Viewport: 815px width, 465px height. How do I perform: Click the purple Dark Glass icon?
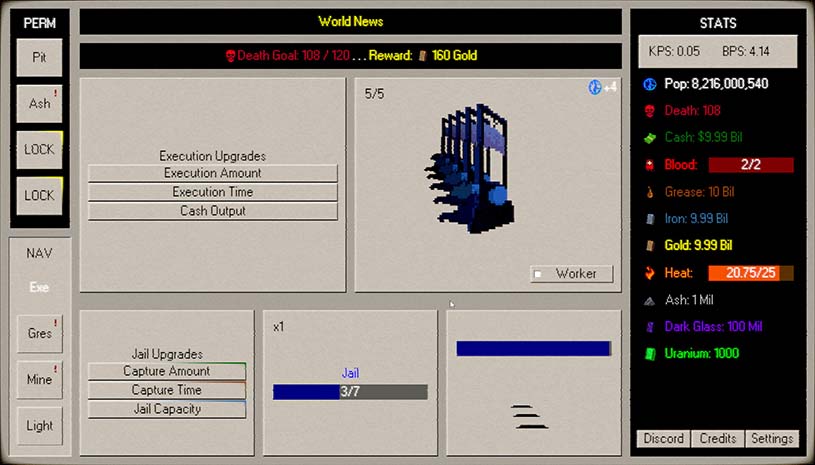(x=648, y=326)
